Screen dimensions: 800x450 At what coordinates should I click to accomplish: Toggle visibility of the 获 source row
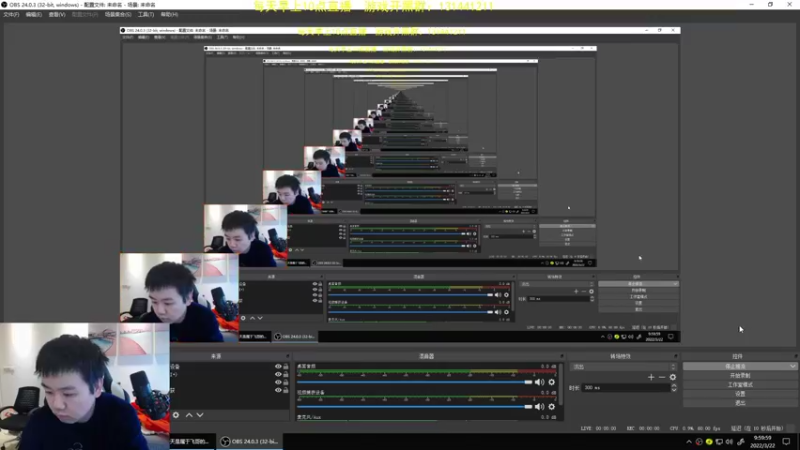[278, 390]
